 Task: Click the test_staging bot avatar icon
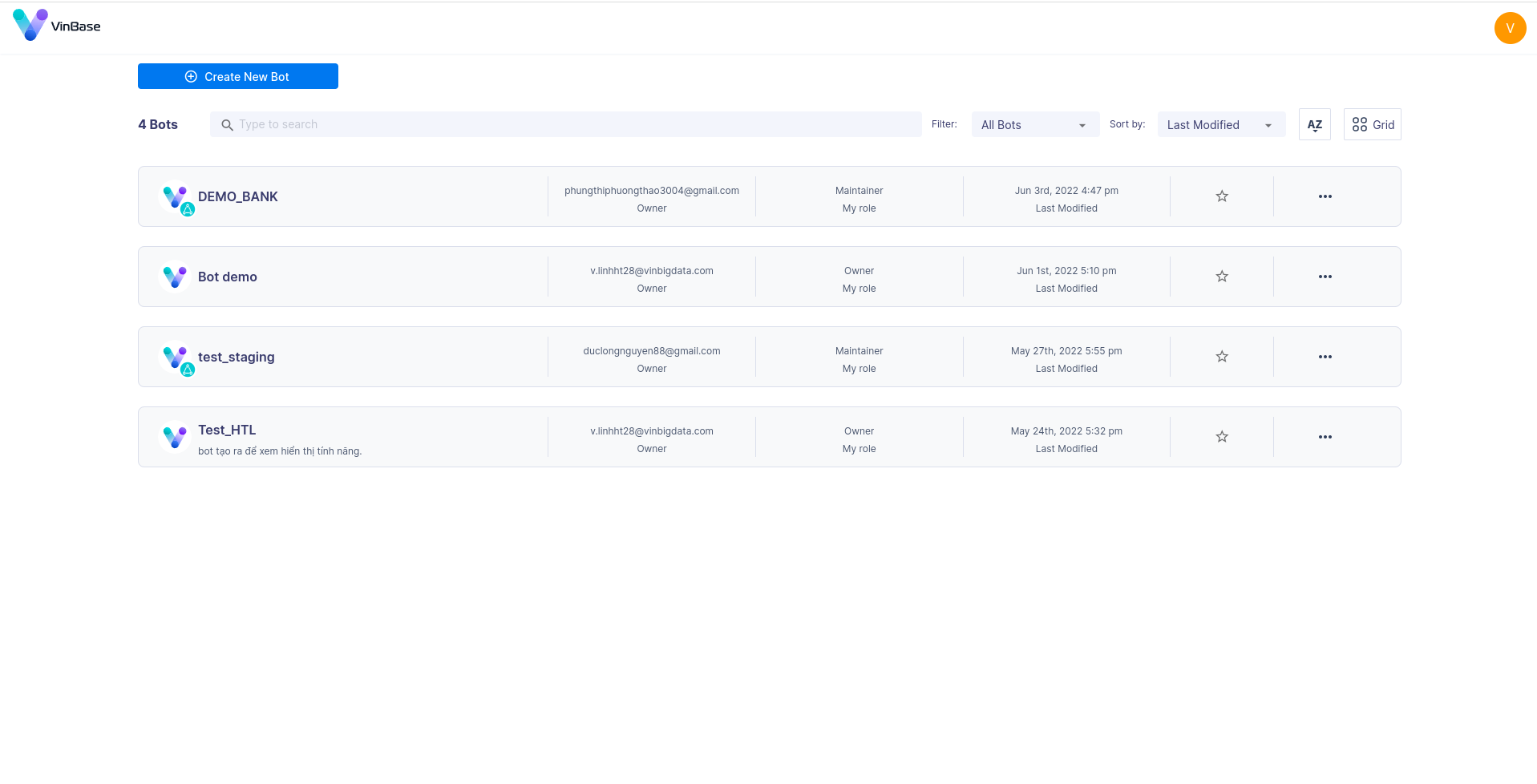tap(176, 358)
